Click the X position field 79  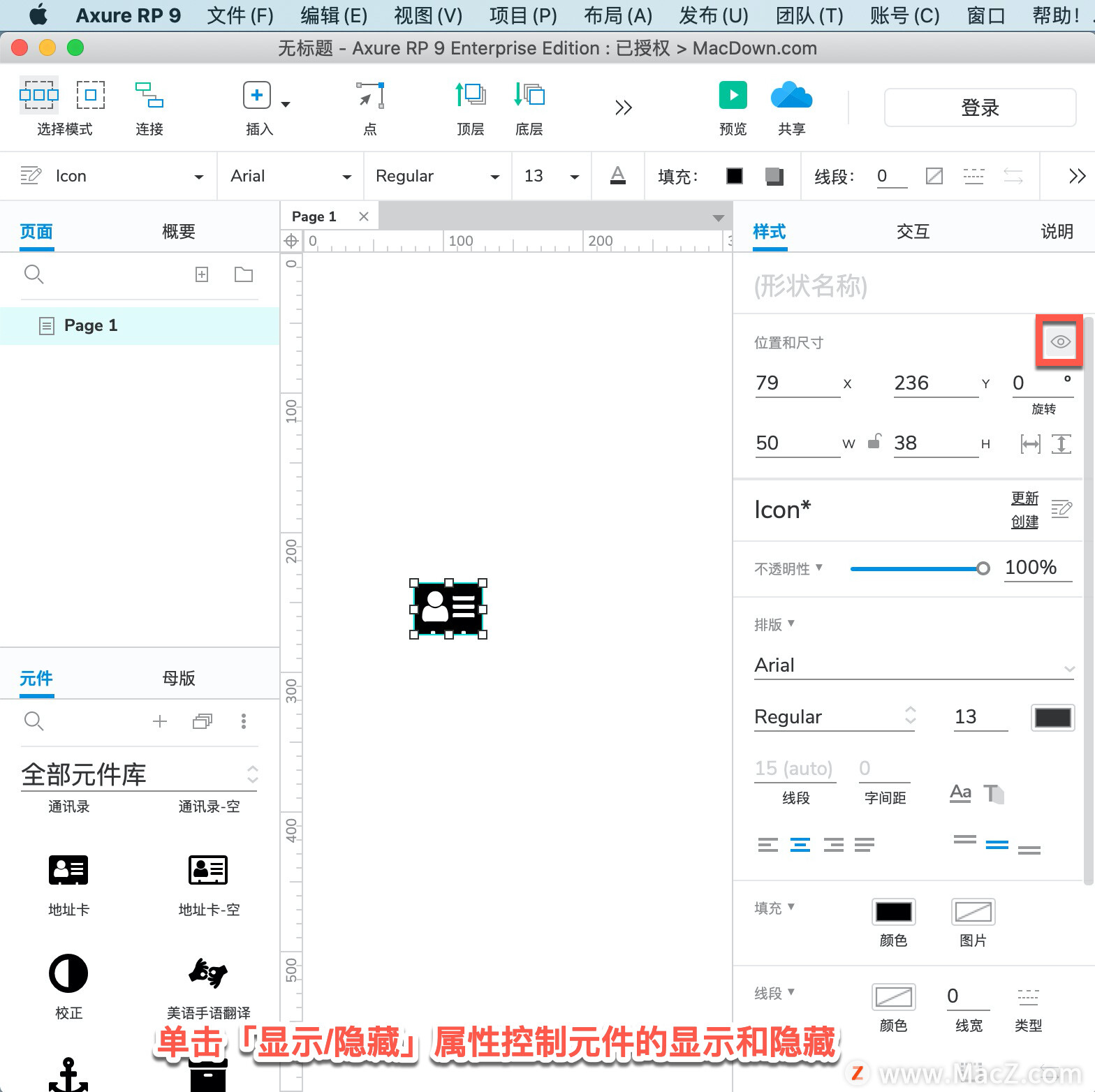coord(798,383)
